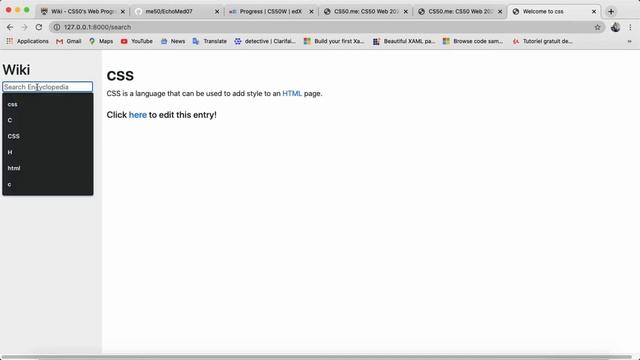This screenshot has width=640, height=360.
Task: Open the News bookmark
Action: coord(173,41)
